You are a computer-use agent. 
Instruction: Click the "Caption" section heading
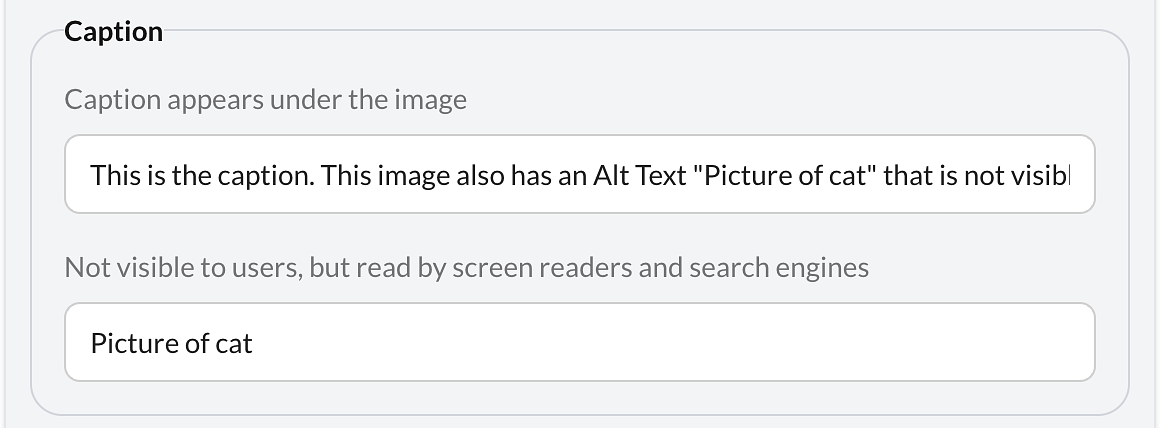[113, 32]
